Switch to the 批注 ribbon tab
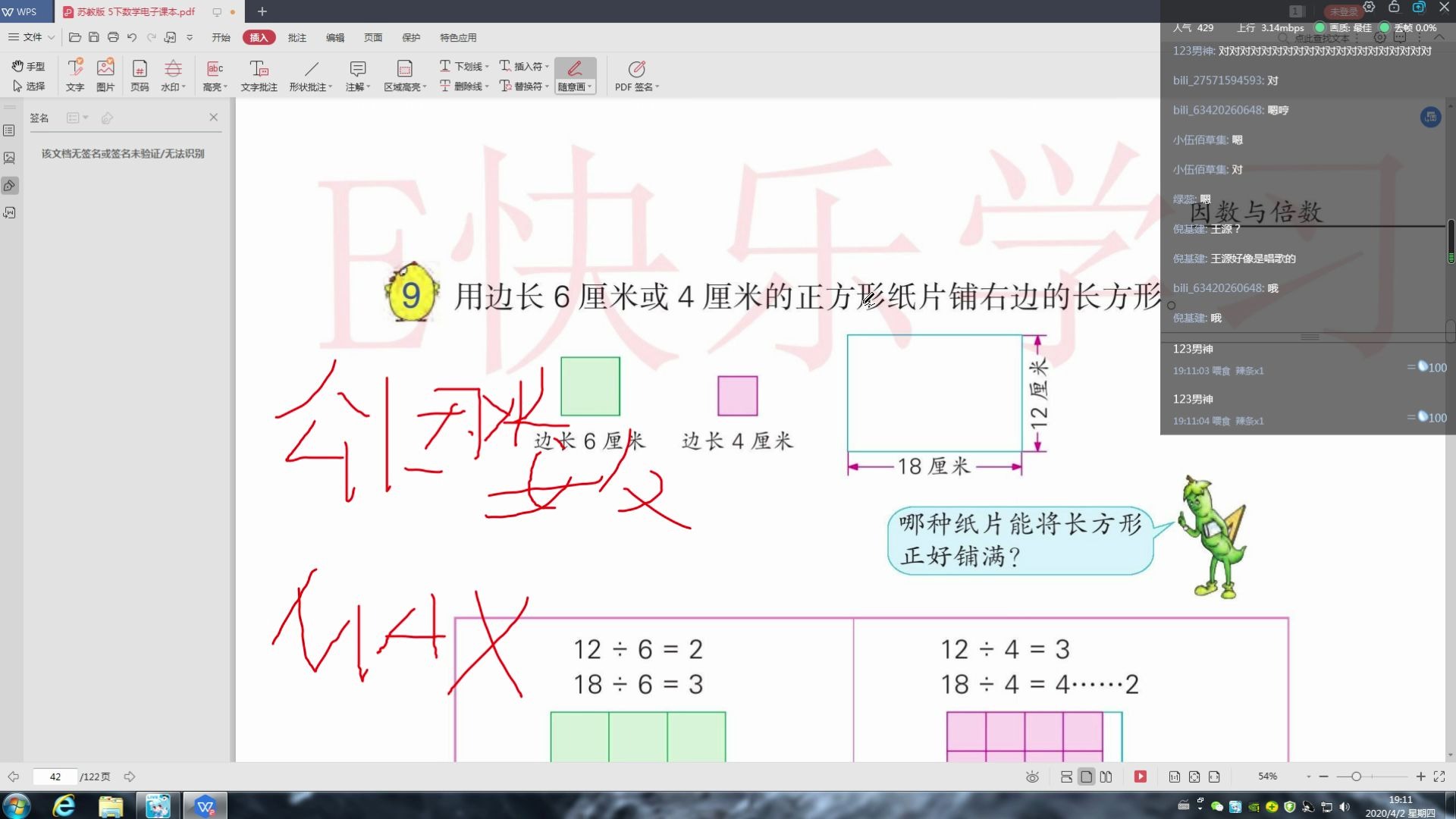The width and height of the screenshot is (1456, 819). [x=297, y=37]
